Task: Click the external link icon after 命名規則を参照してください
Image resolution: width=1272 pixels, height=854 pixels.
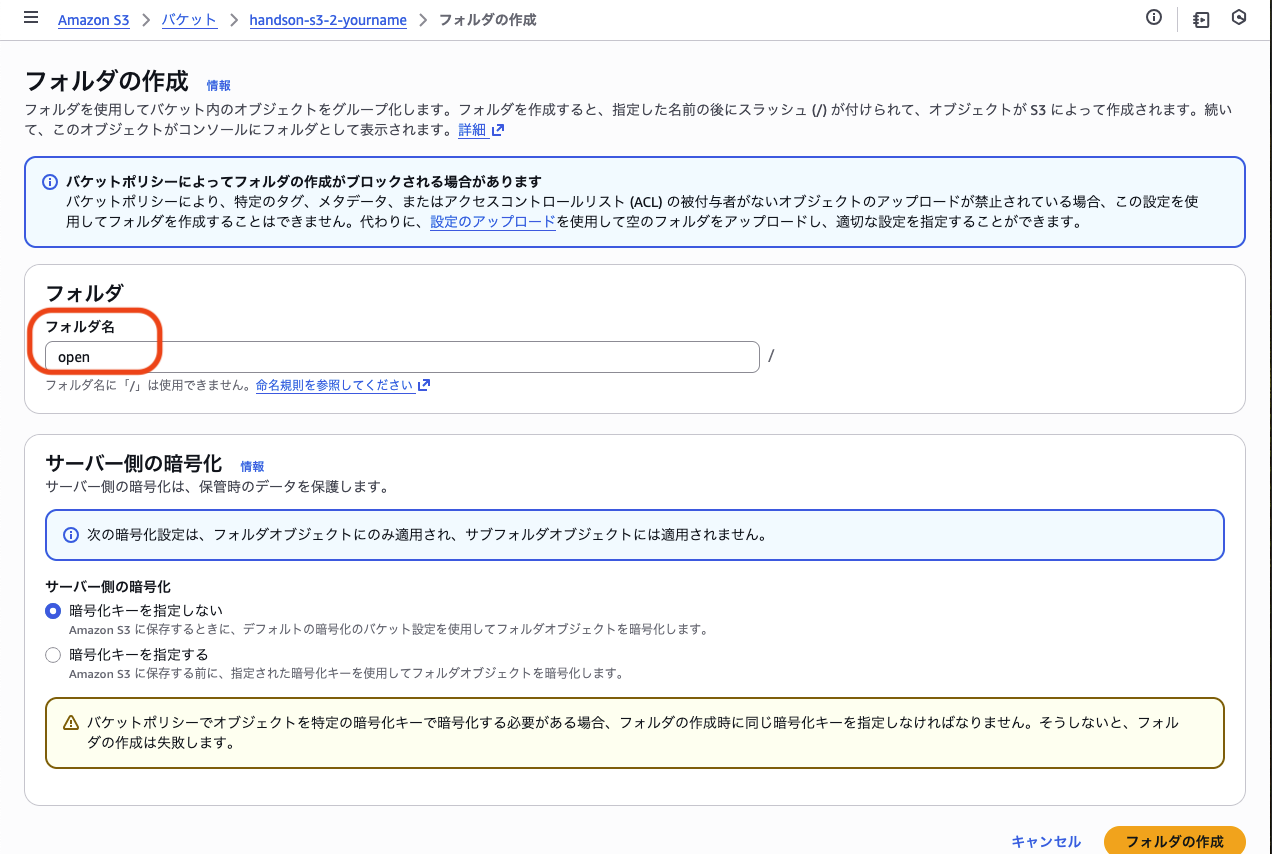Action: (423, 384)
